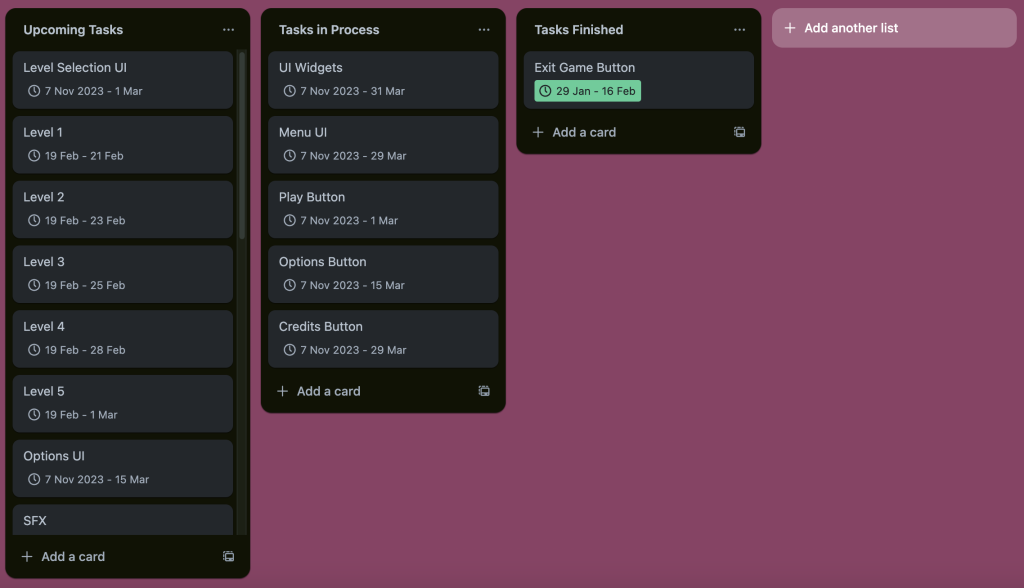Click template icon in Tasks in Process list
The width and height of the screenshot is (1024, 588).
pos(484,392)
